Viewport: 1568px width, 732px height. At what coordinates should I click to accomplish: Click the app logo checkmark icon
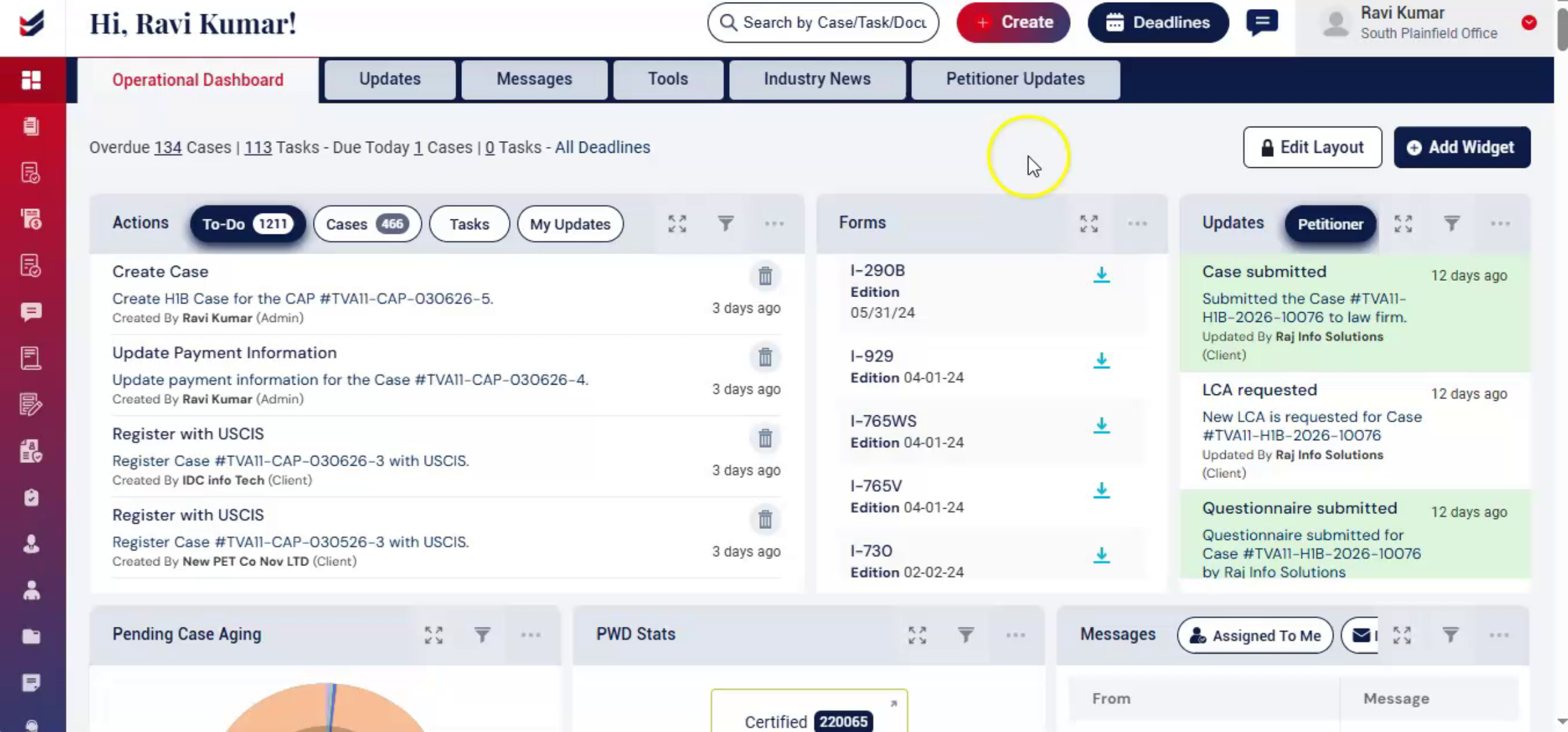pos(32,24)
